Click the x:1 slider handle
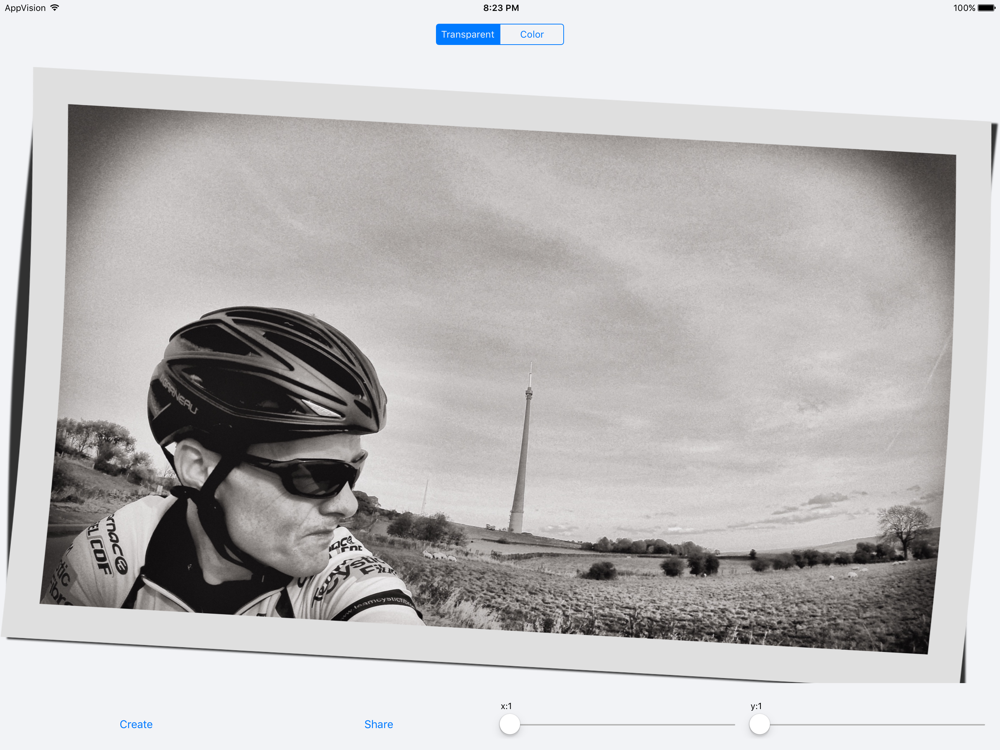 (510, 724)
